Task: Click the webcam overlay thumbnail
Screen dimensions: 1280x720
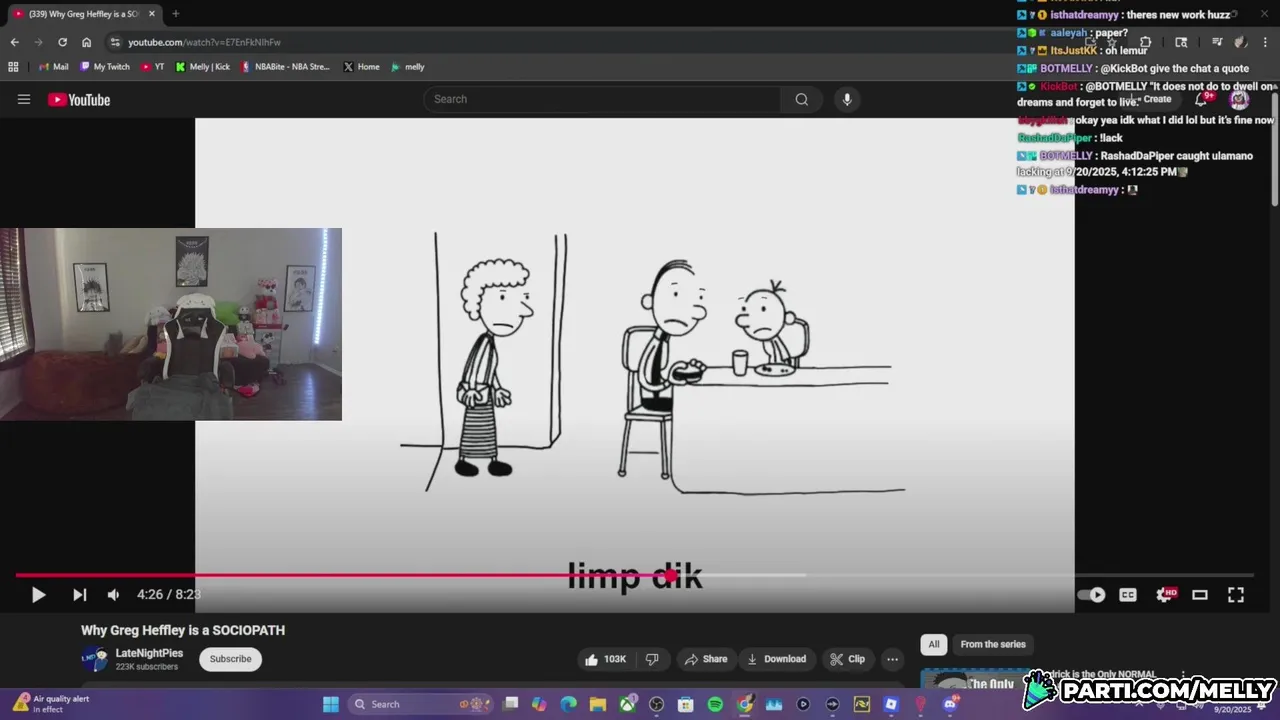Action: [x=171, y=324]
